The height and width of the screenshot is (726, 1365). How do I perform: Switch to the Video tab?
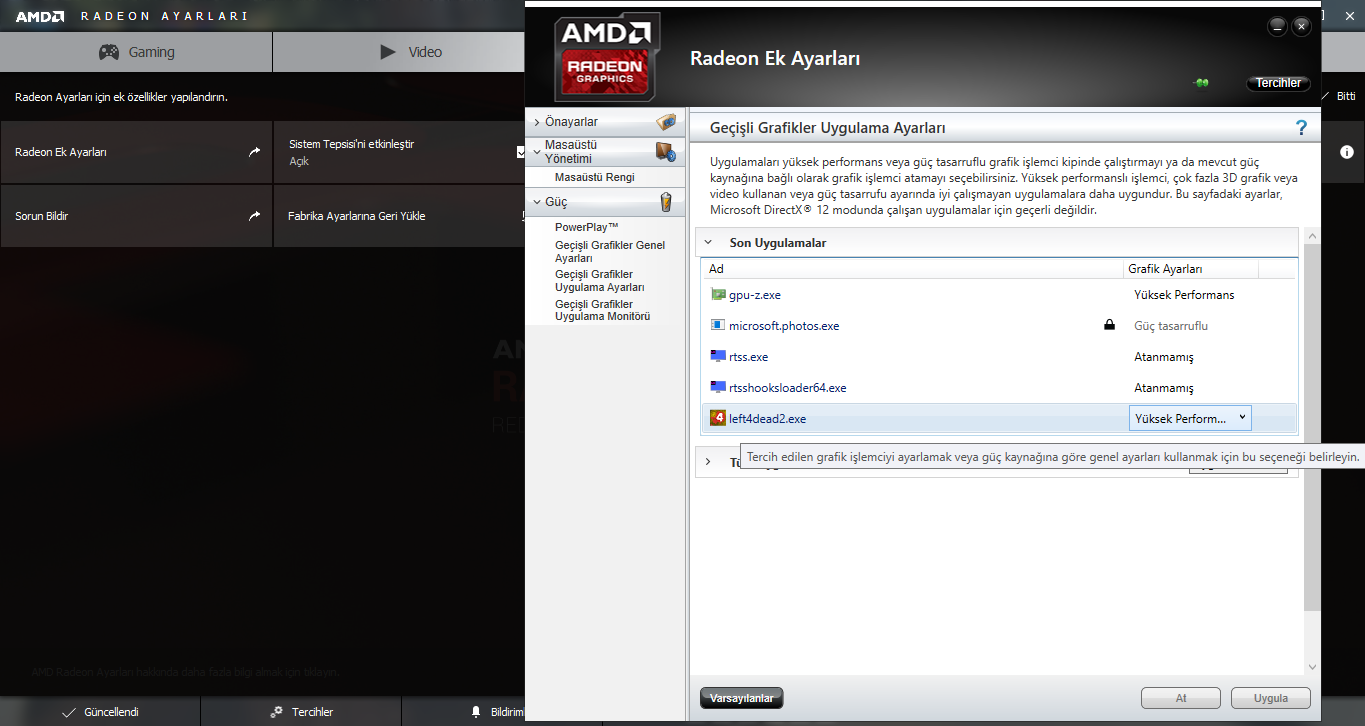399,52
